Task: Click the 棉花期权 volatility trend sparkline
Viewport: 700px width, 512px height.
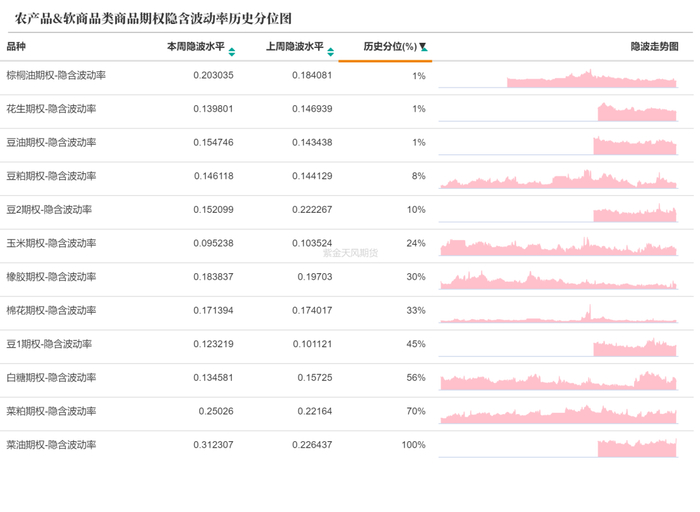Action: click(558, 316)
